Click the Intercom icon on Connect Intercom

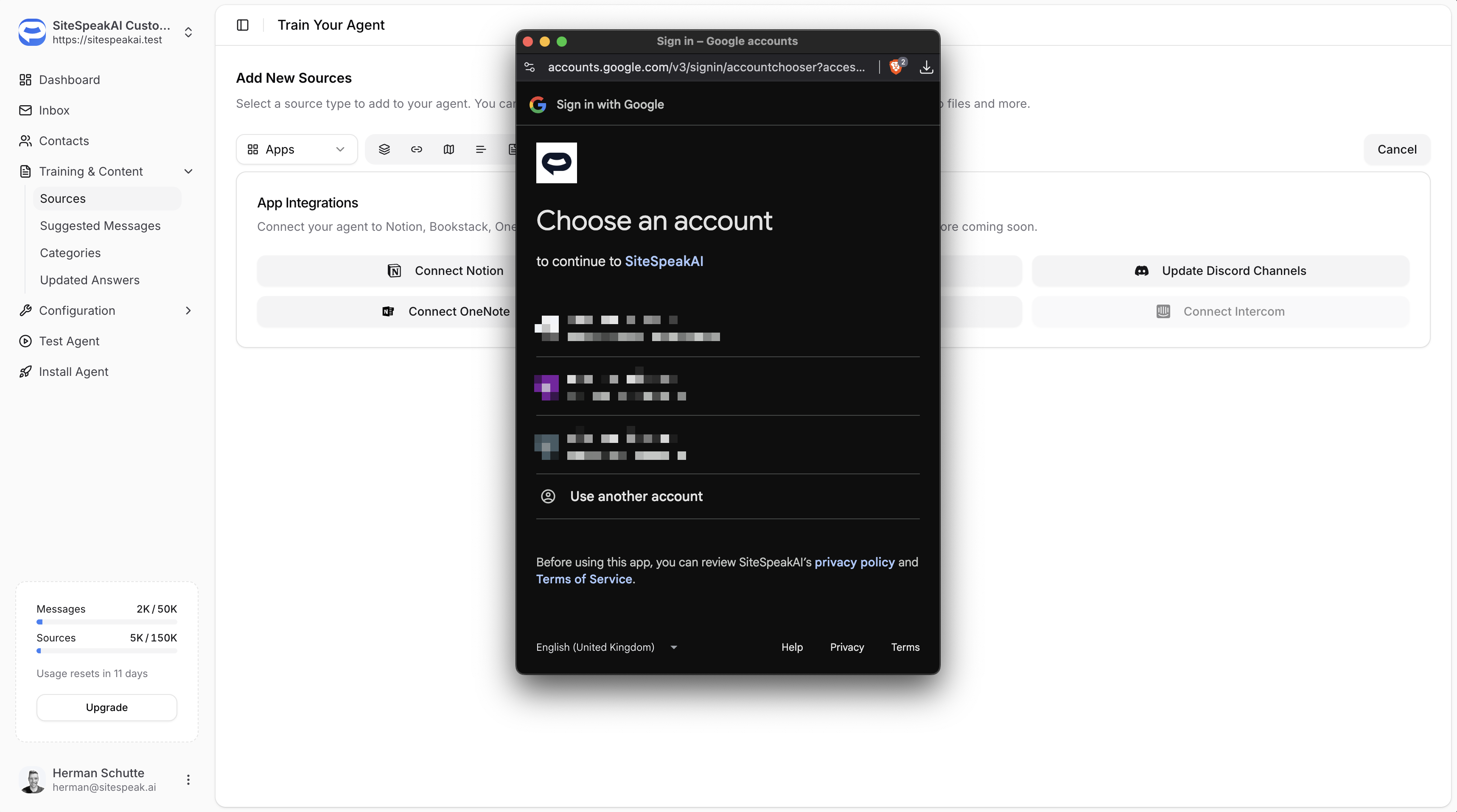(1163, 311)
